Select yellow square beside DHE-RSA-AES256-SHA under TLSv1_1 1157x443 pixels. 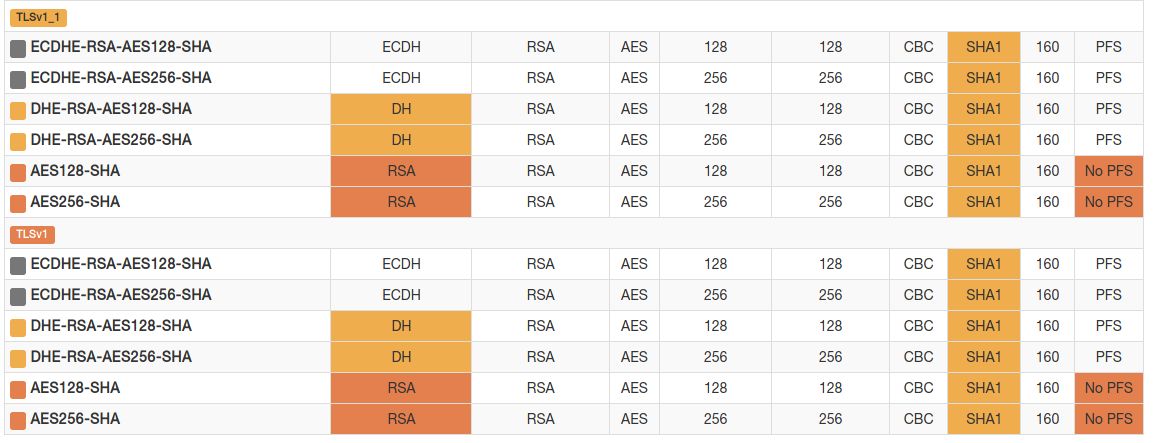pos(18,141)
